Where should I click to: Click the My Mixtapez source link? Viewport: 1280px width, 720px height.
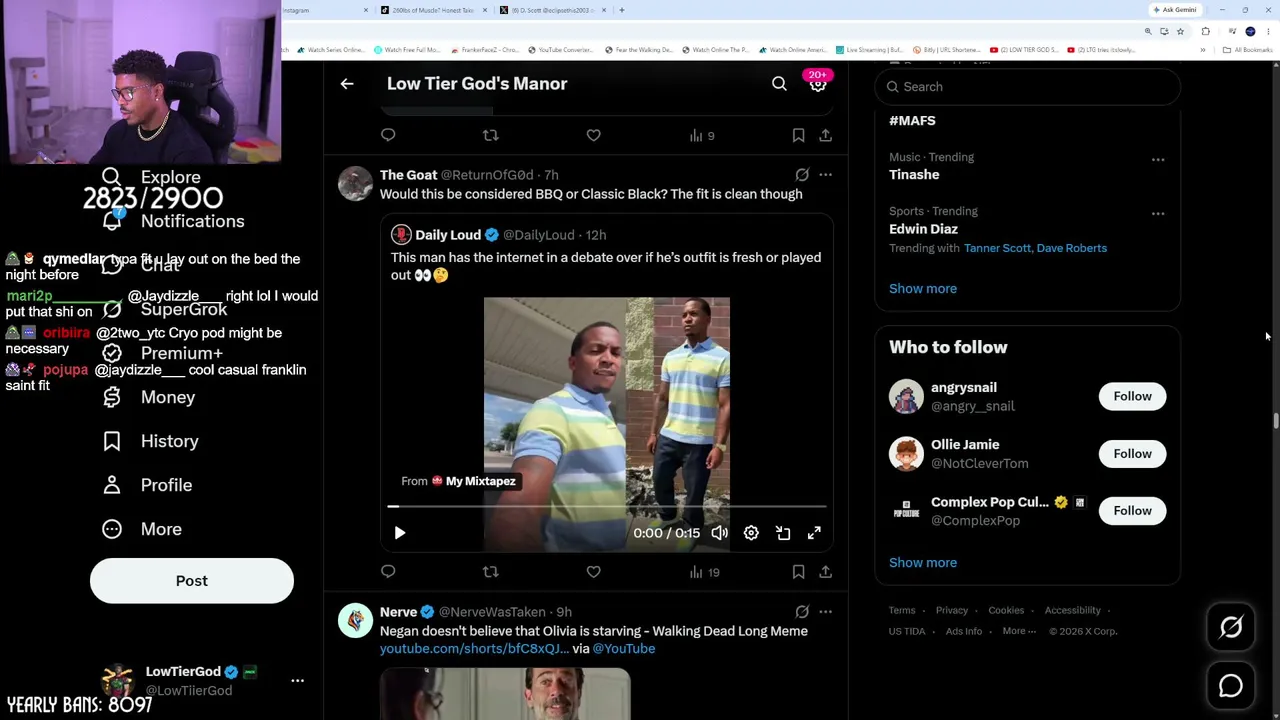(480, 481)
